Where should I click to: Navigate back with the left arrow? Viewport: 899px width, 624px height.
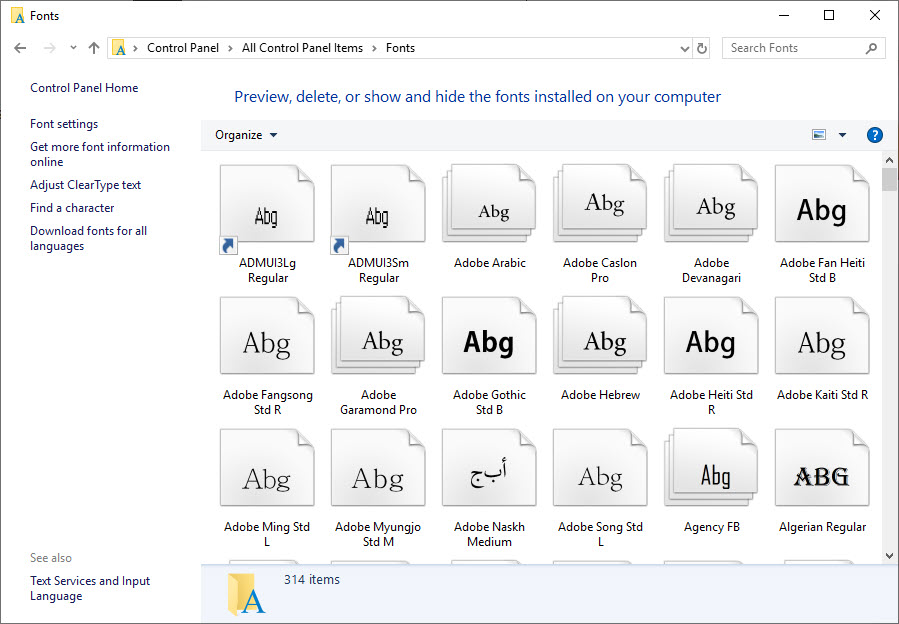pyautogui.click(x=20, y=47)
